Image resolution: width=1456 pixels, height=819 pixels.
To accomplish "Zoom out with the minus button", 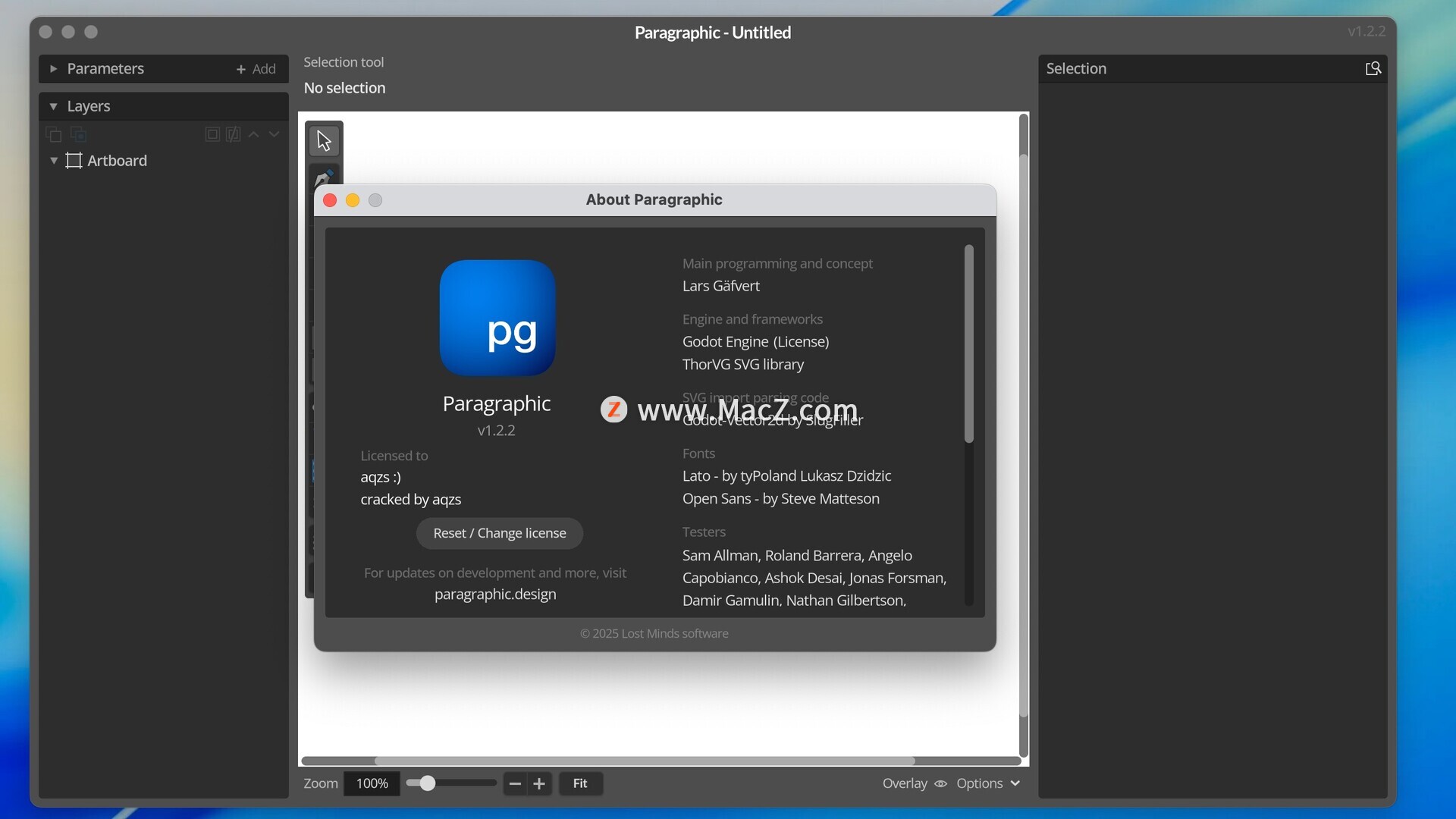I will 515,783.
